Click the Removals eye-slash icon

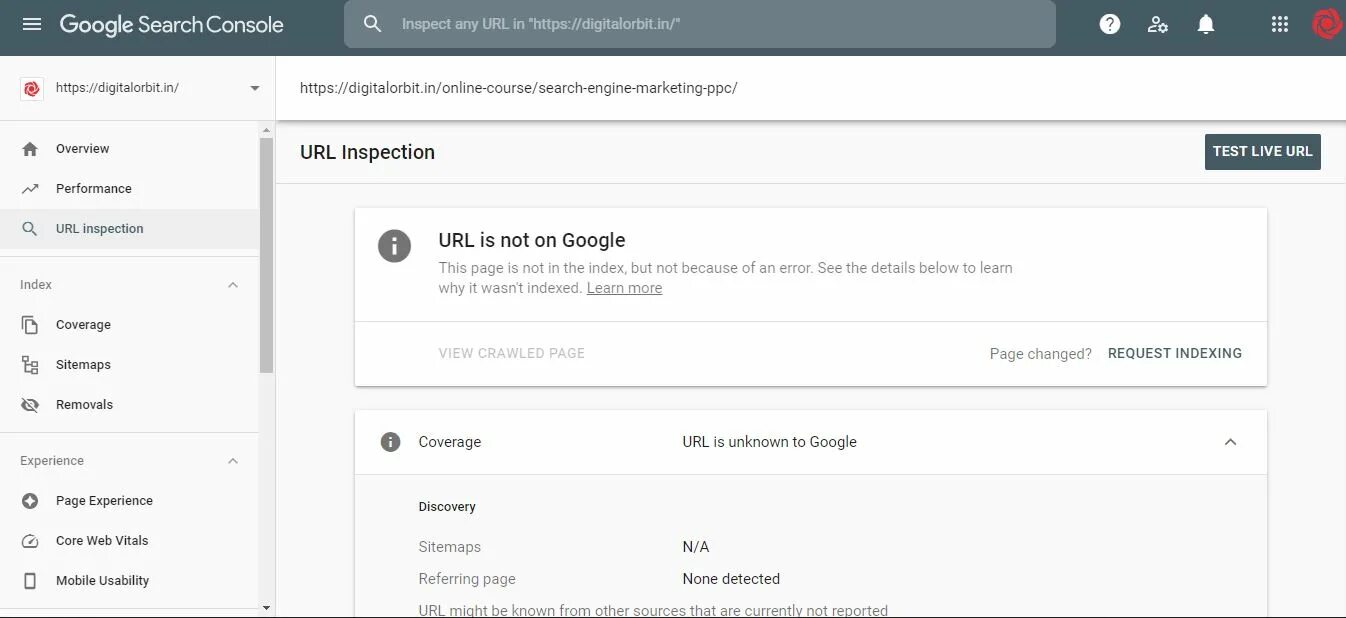pyautogui.click(x=30, y=405)
